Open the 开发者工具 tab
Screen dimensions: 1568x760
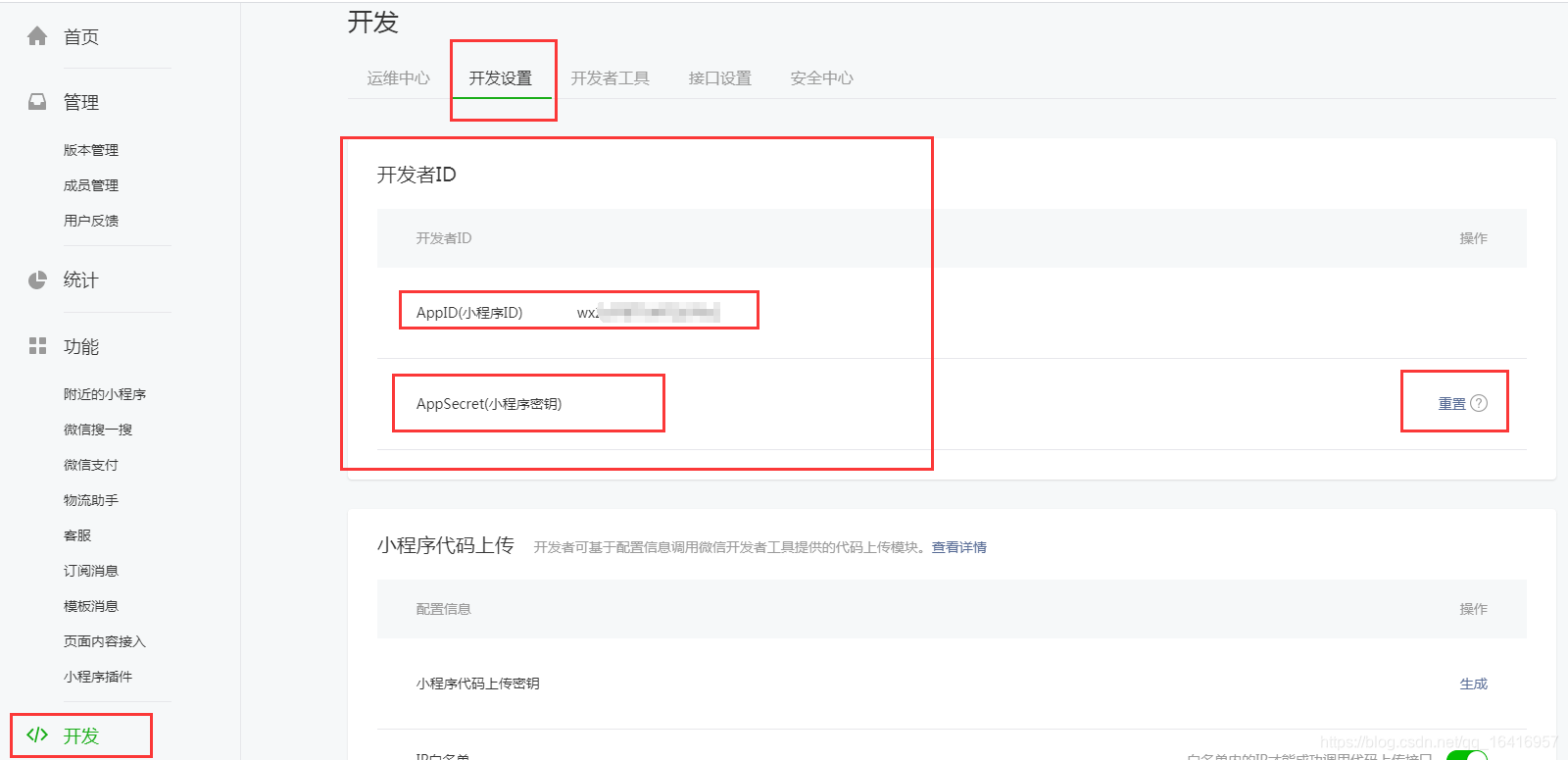click(x=611, y=78)
